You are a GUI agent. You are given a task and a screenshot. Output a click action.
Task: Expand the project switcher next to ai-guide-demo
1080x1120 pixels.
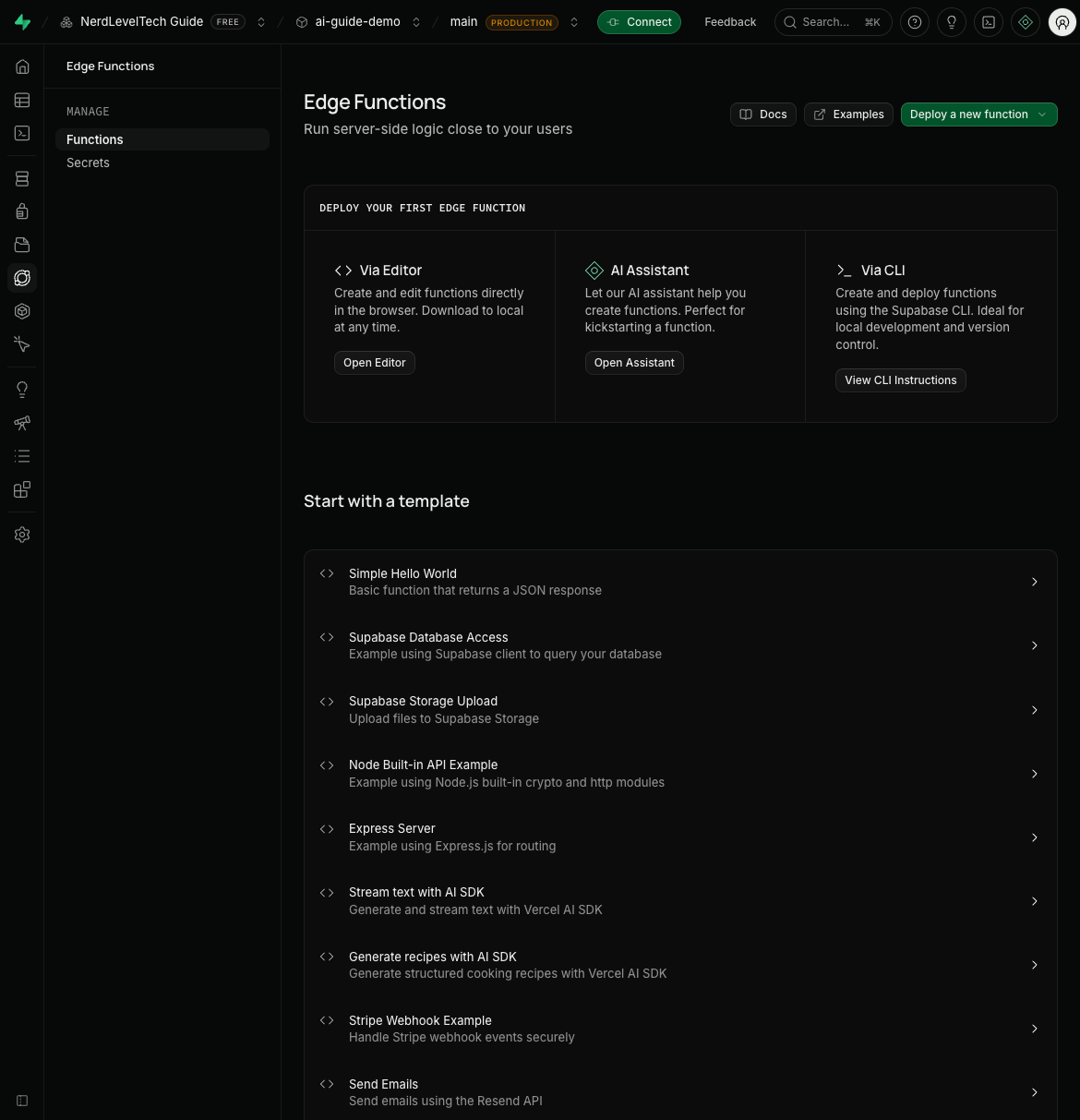[x=416, y=22]
